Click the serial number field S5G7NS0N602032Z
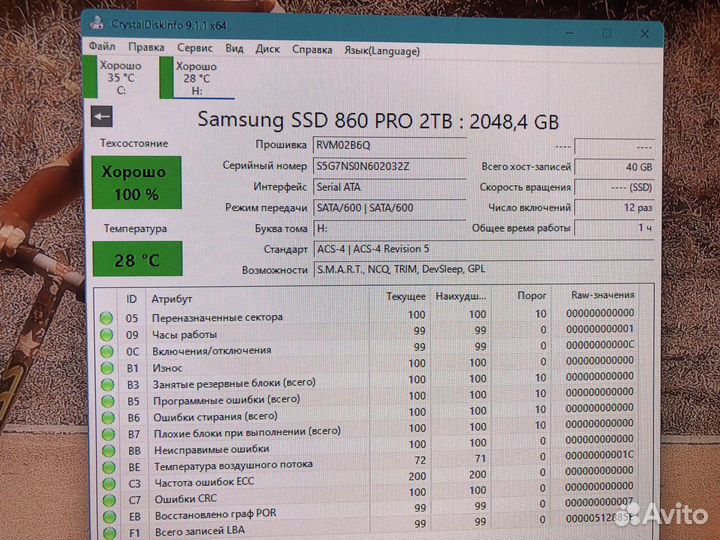This screenshot has width=720, height=540. coord(389,166)
